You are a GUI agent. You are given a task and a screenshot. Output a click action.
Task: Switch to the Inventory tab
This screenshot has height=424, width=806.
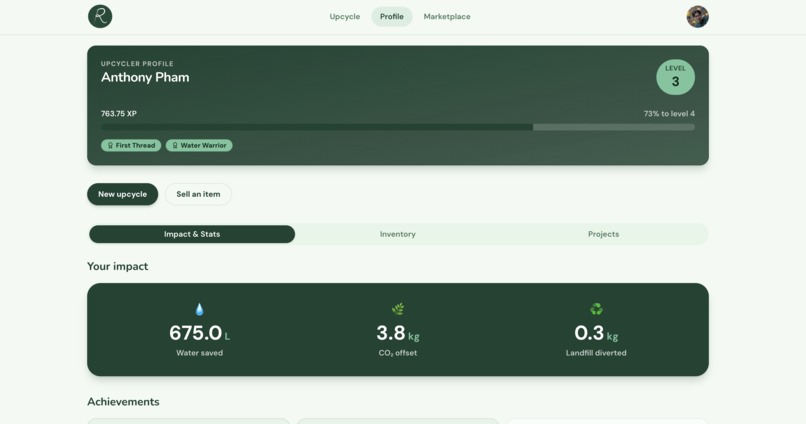pyautogui.click(x=397, y=234)
